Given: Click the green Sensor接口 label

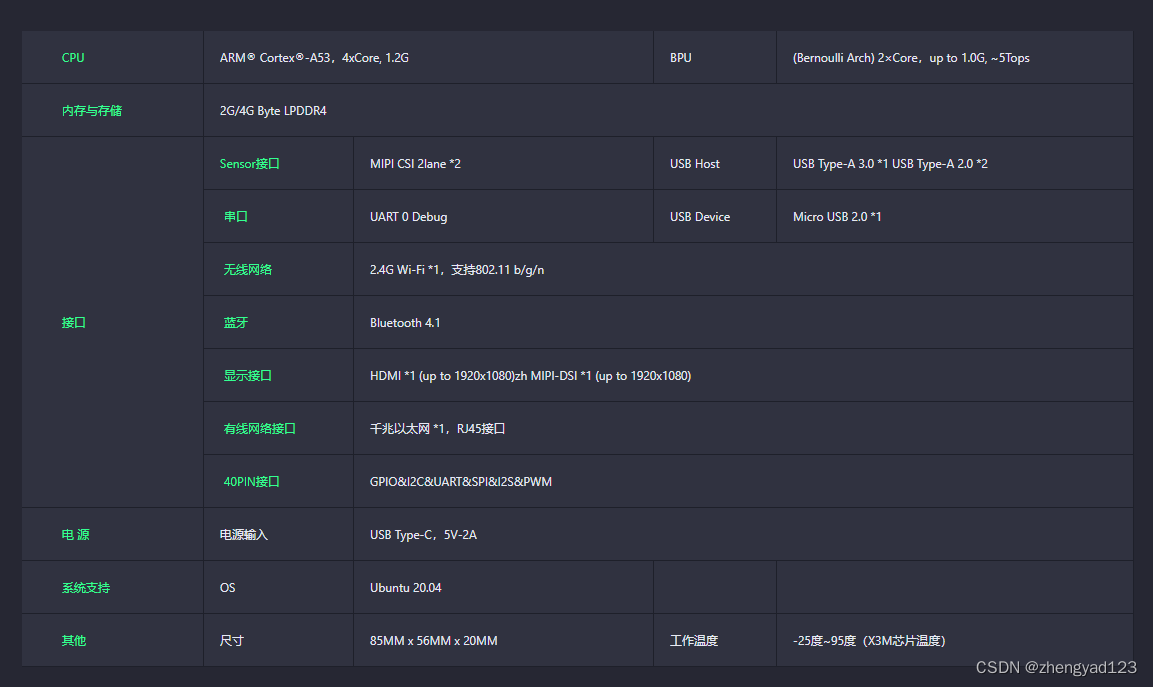Looking at the screenshot, I should tap(249, 163).
